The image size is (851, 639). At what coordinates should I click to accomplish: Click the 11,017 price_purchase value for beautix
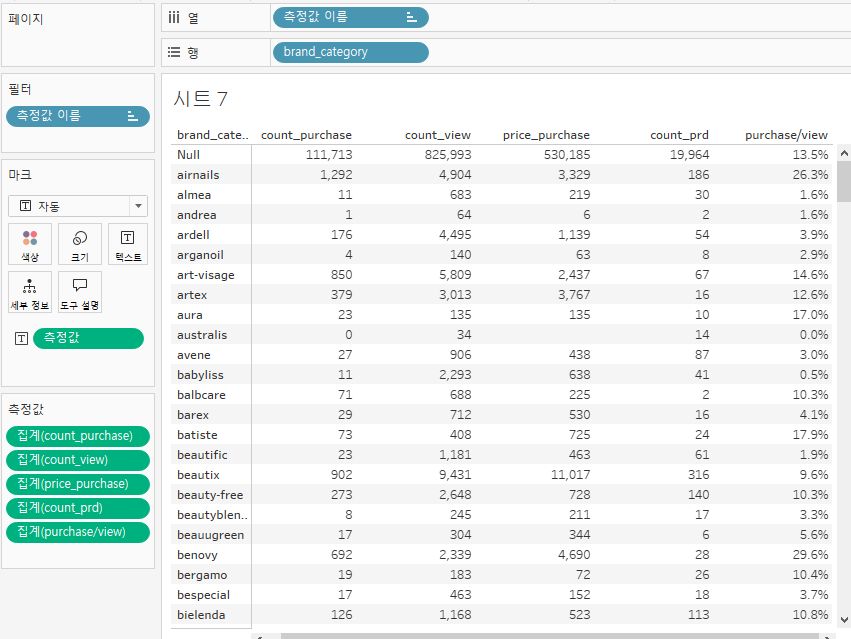point(570,475)
